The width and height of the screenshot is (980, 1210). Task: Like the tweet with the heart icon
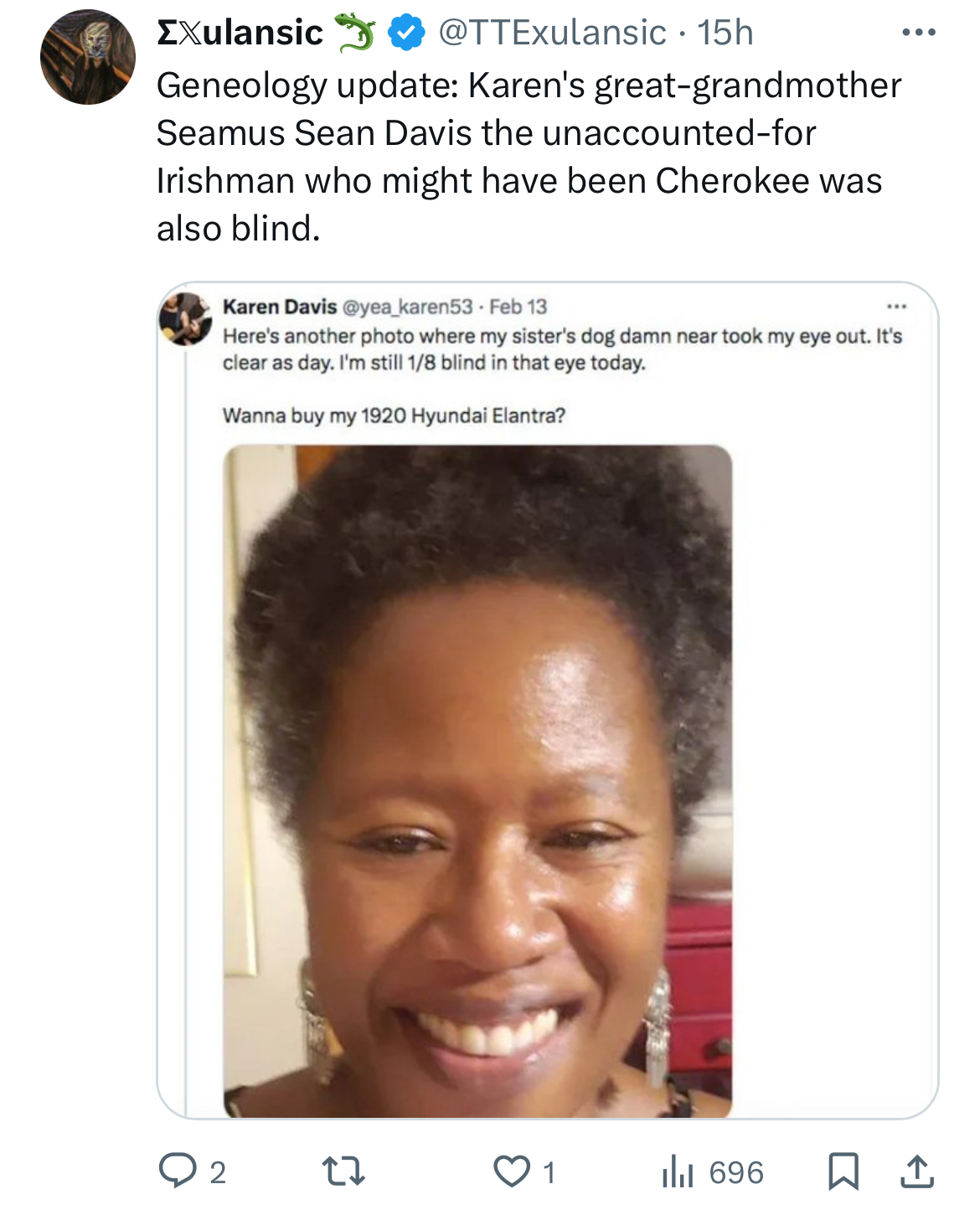512,1171
